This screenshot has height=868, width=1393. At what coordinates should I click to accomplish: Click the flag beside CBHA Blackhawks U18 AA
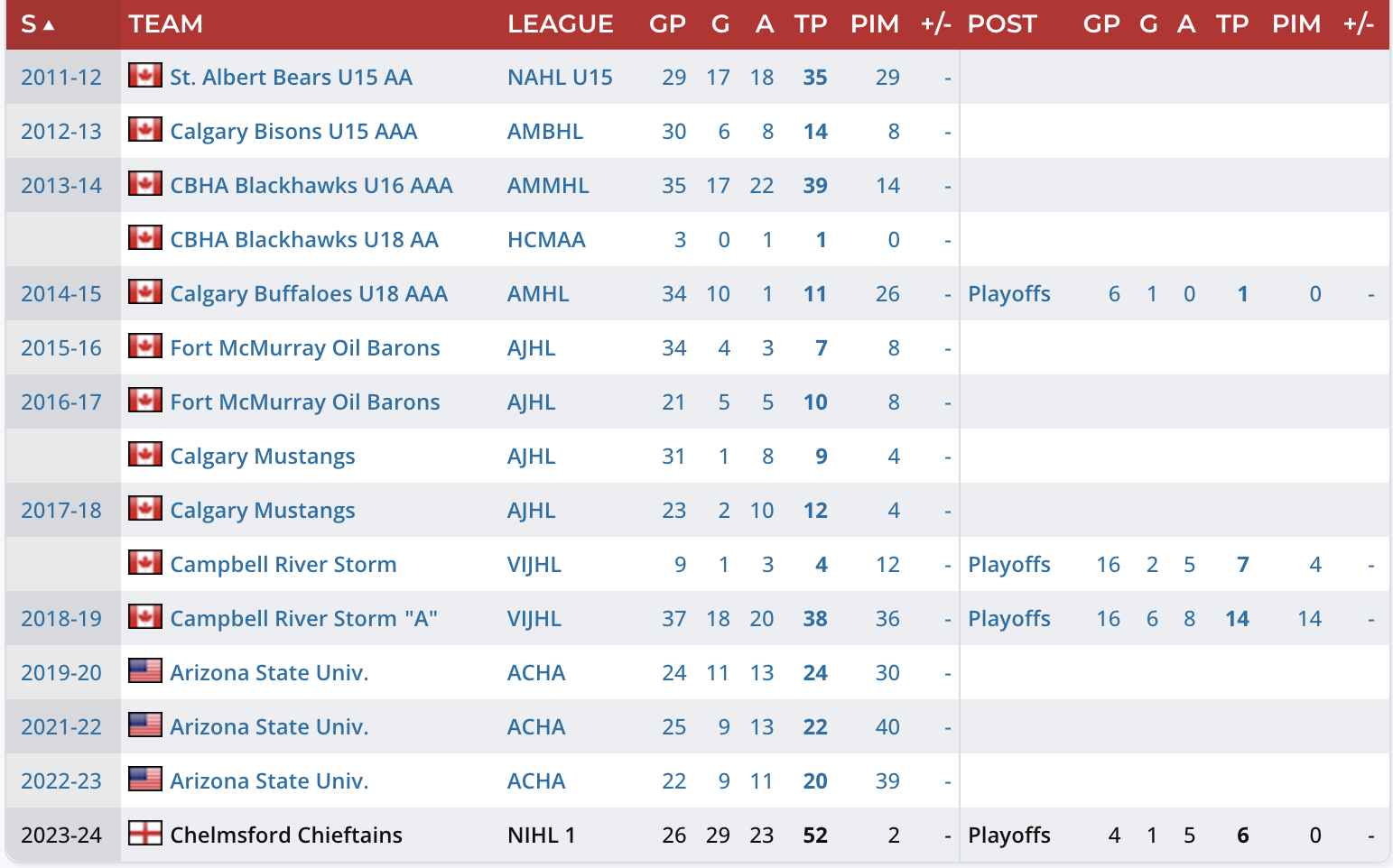pyautogui.click(x=144, y=238)
